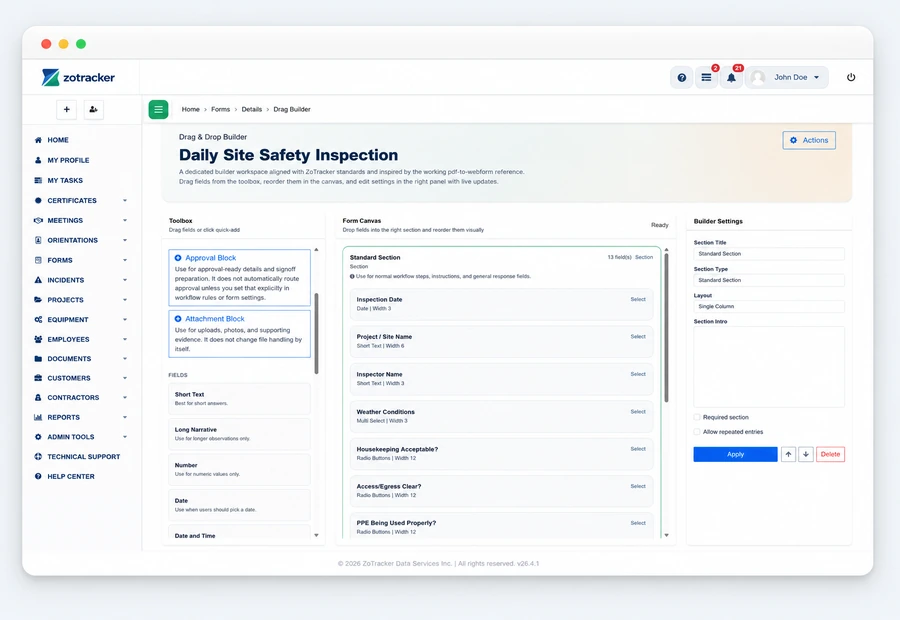
Task: Open the Section Type dropdown
Action: point(769,280)
